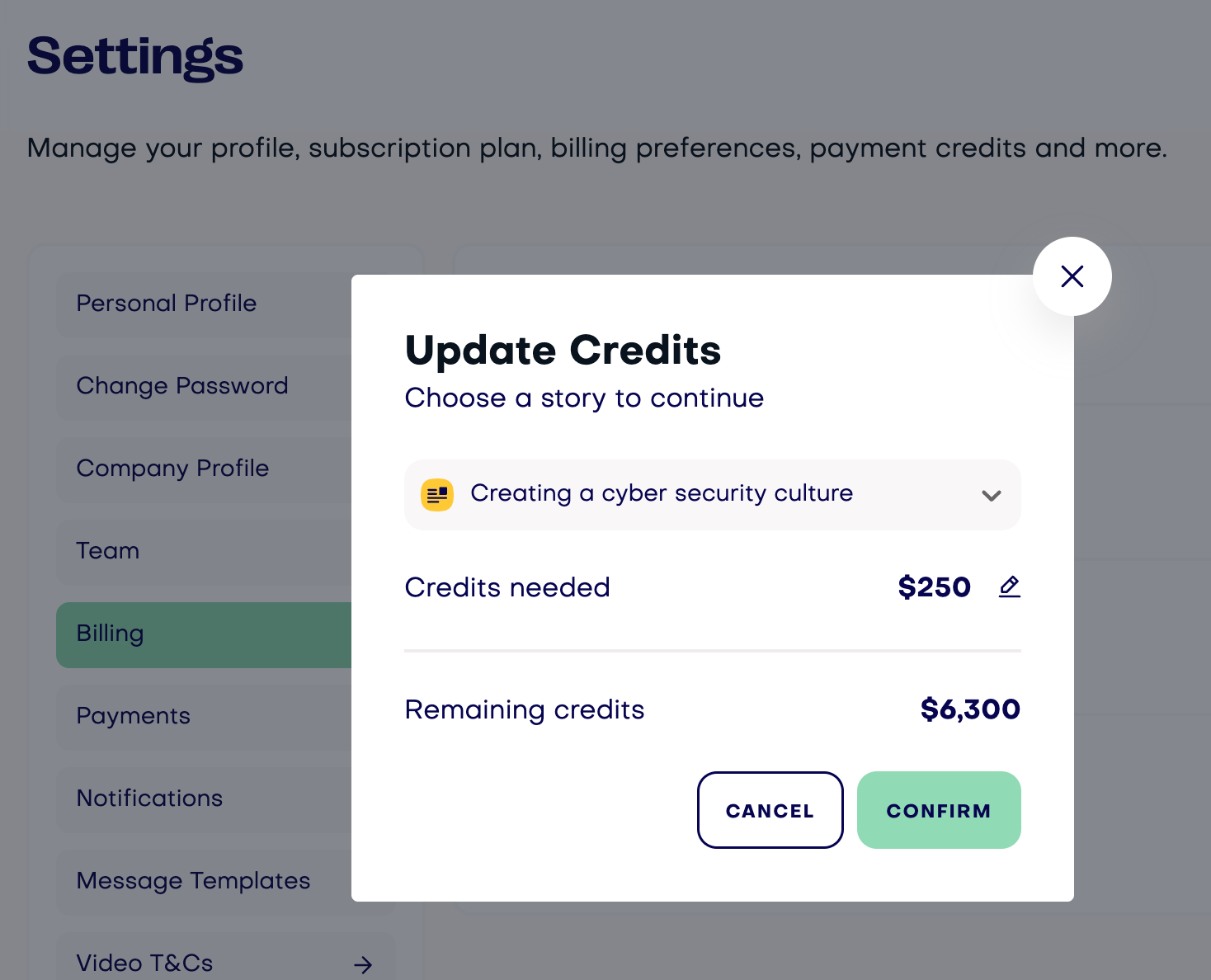Click the arrow icon next to Video T&Cs
1211x980 pixels.
point(363,964)
